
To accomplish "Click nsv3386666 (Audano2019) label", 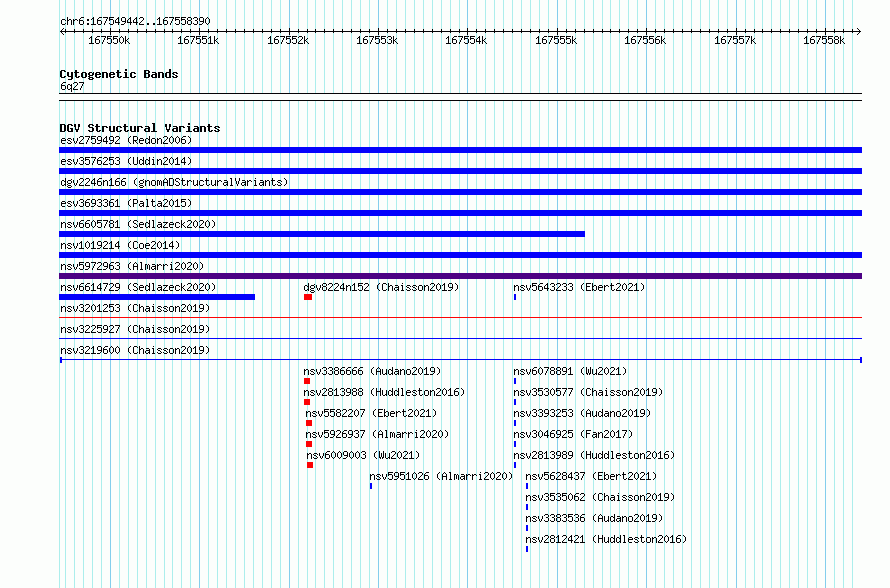I will [x=372, y=371].
